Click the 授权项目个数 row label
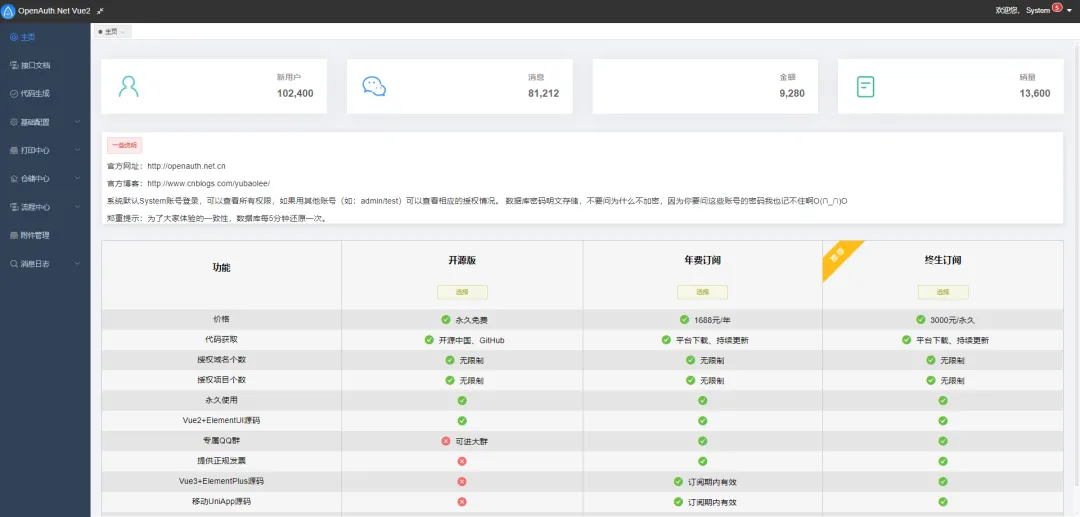This screenshot has width=1080, height=517. [222, 380]
